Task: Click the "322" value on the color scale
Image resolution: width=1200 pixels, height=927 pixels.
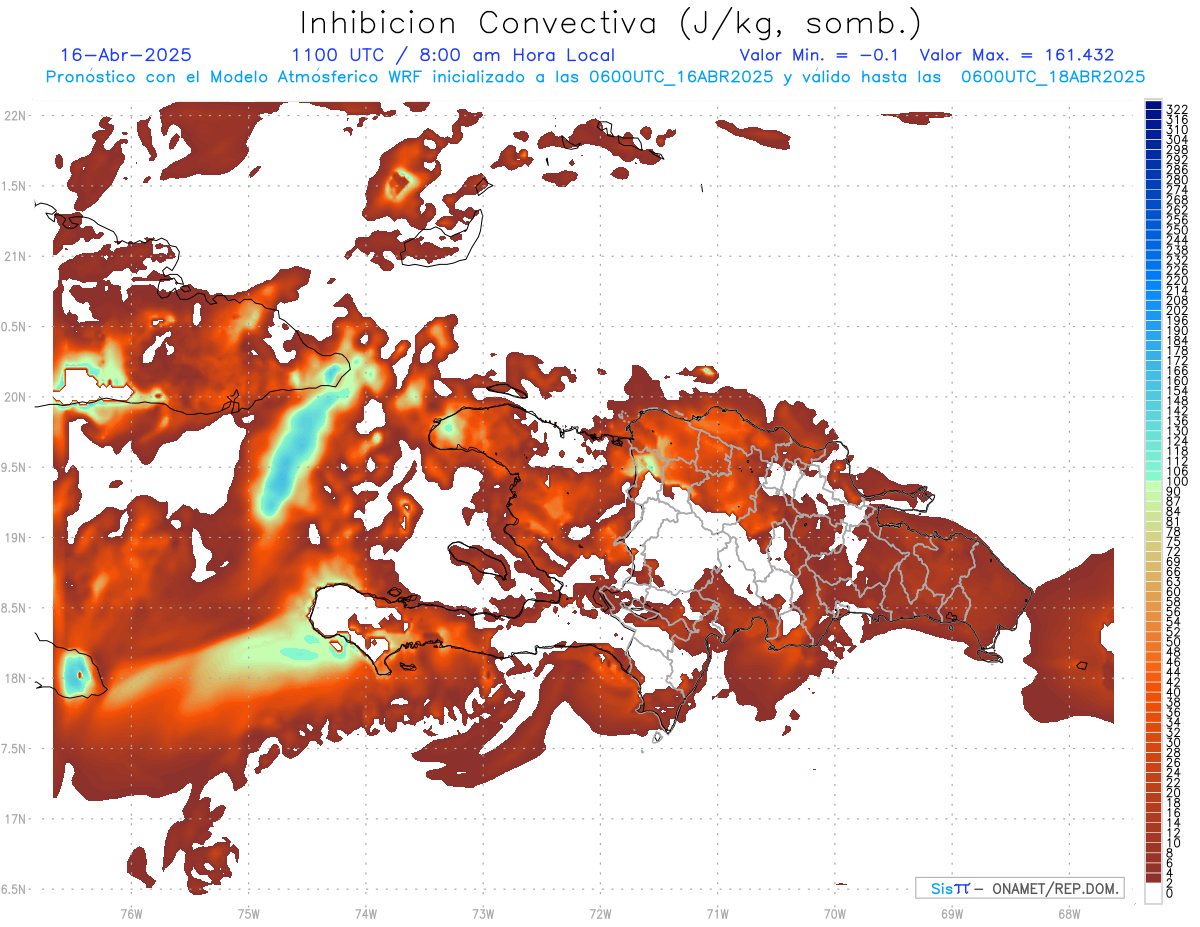Action: [x=1176, y=109]
